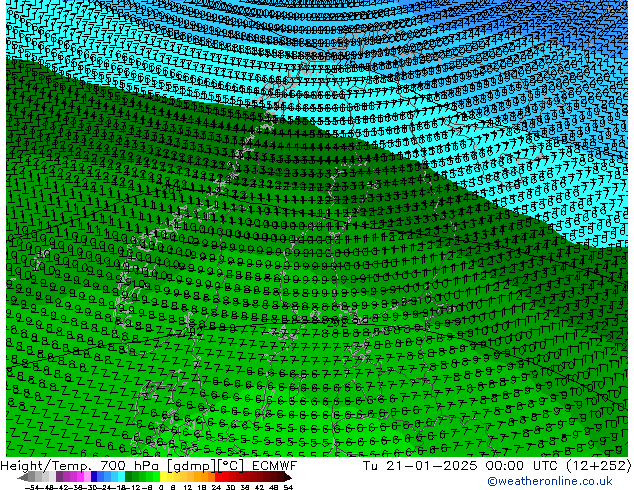Select the dark blue legend swatch
Viewport: 634px width, 490px height.
[x=97, y=478]
